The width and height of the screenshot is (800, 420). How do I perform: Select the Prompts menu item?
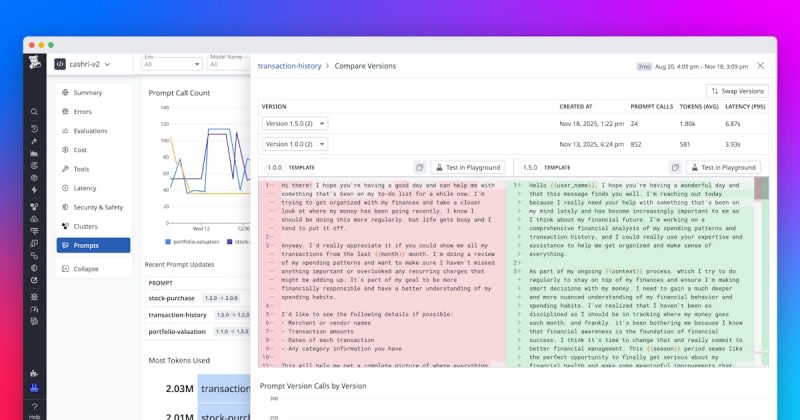pyautogui.click(x=93, y=245)
